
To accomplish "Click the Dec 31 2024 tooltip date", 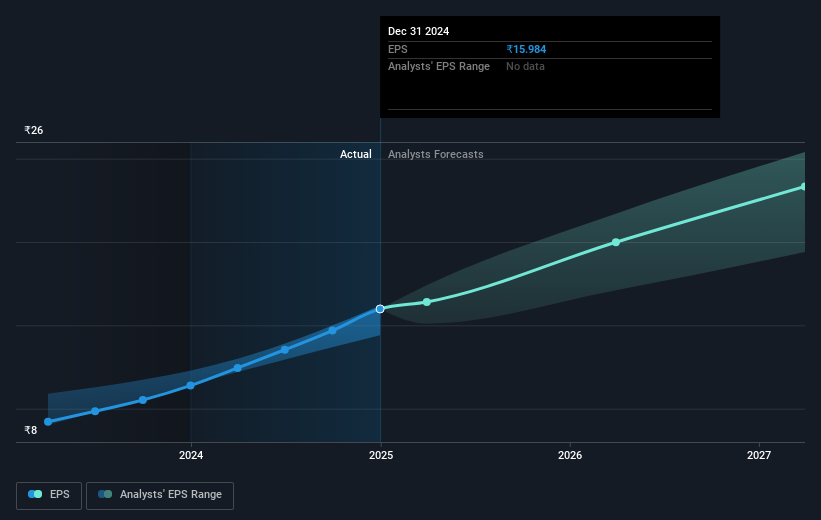I will pyautogui.click(x=418, y=31).
